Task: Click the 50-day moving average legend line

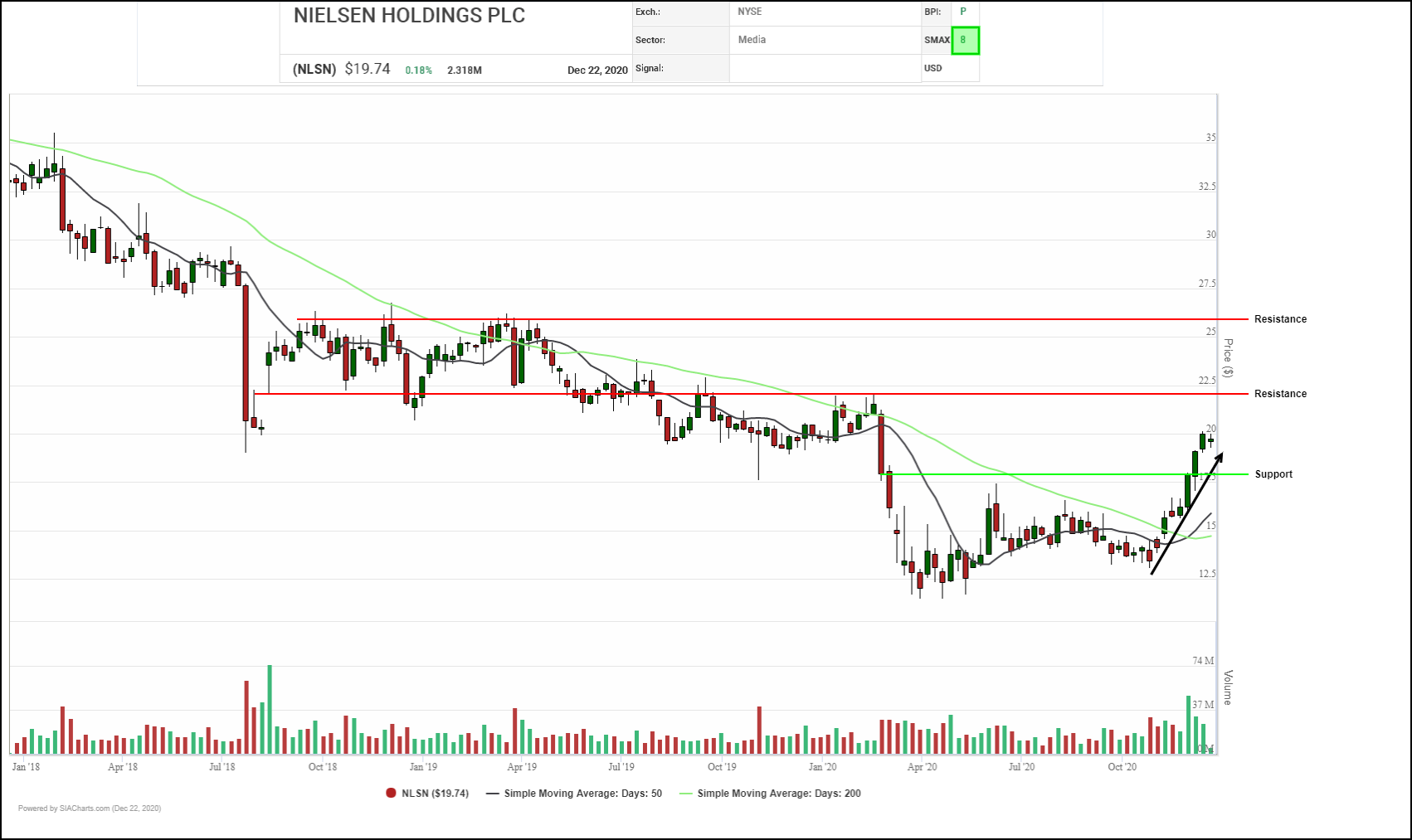Action: [493, 794]
